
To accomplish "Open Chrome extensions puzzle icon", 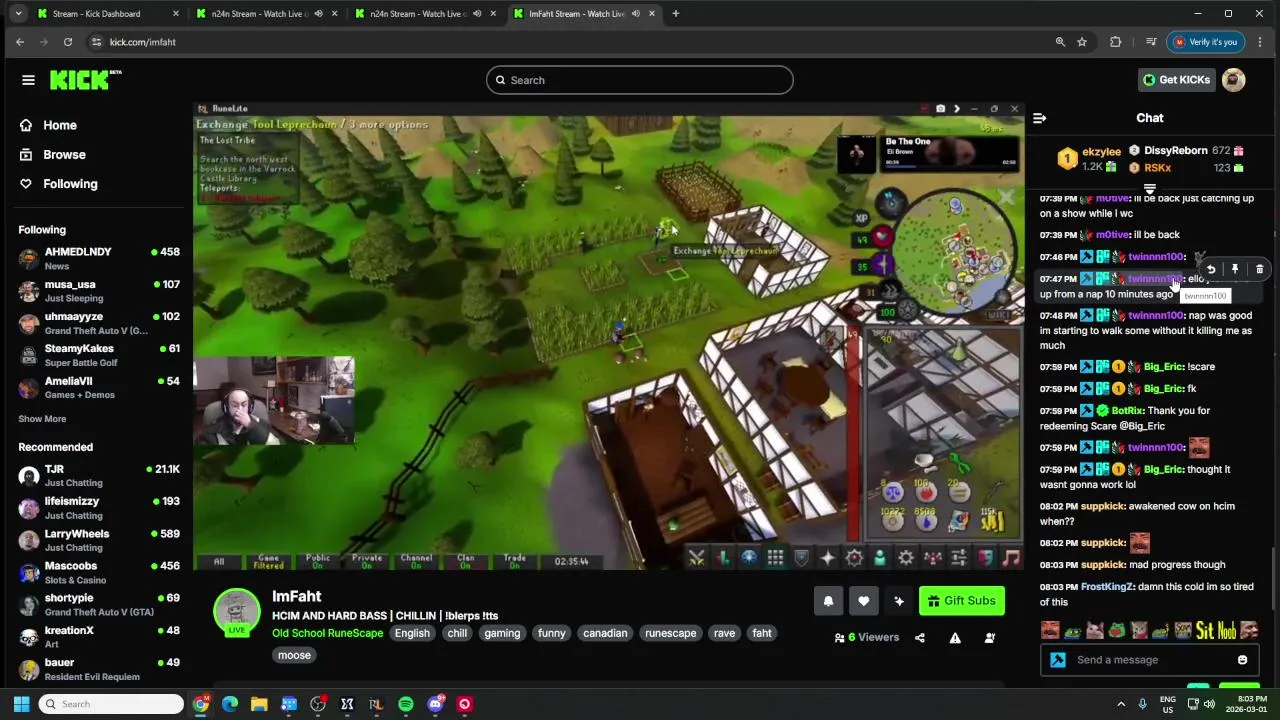I will (x=1116, y=42).
